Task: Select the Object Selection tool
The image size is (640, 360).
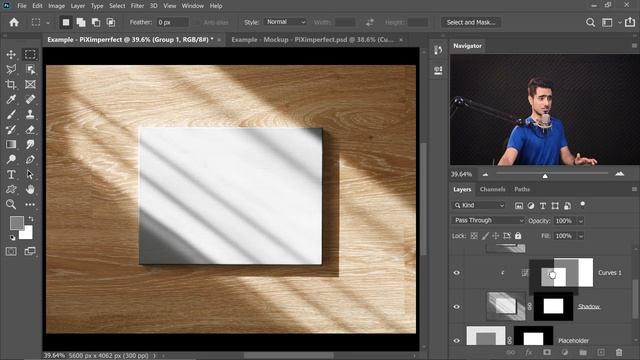Action: coord(30,69)
